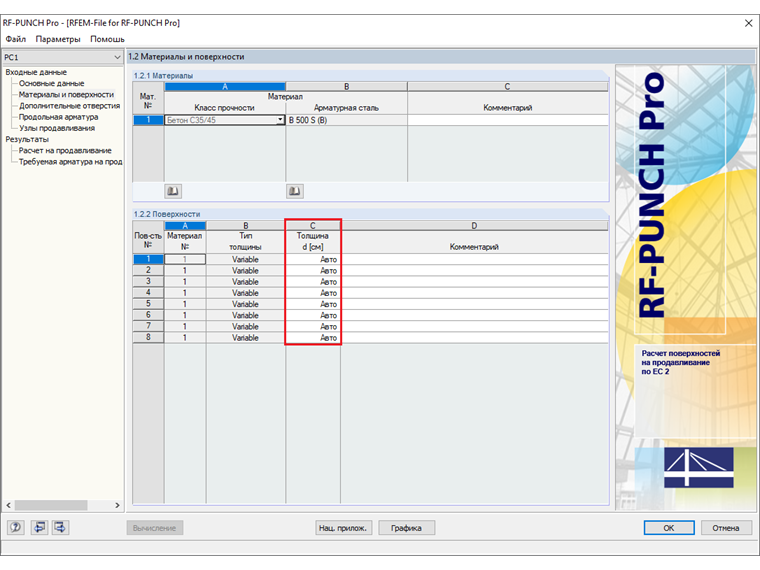Open Дополнительные отверстия tree item
Screen dimensions: 760x570
pyautogui.click(x=69, y=106)
